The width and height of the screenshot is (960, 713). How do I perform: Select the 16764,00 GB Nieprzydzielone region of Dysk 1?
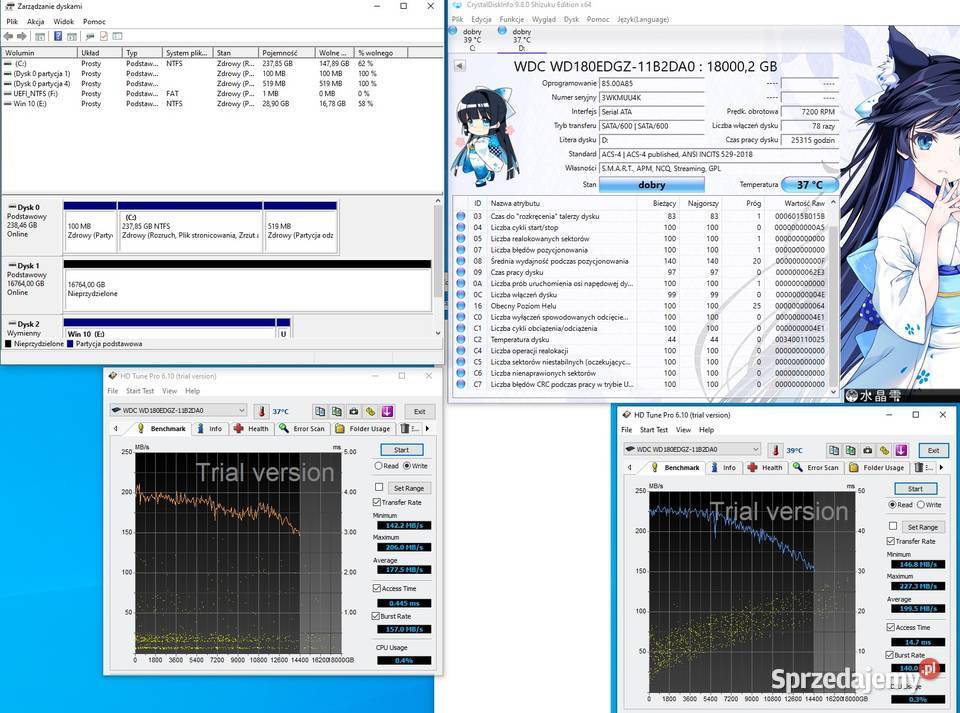pyautogui.click(x=247, y=289)
